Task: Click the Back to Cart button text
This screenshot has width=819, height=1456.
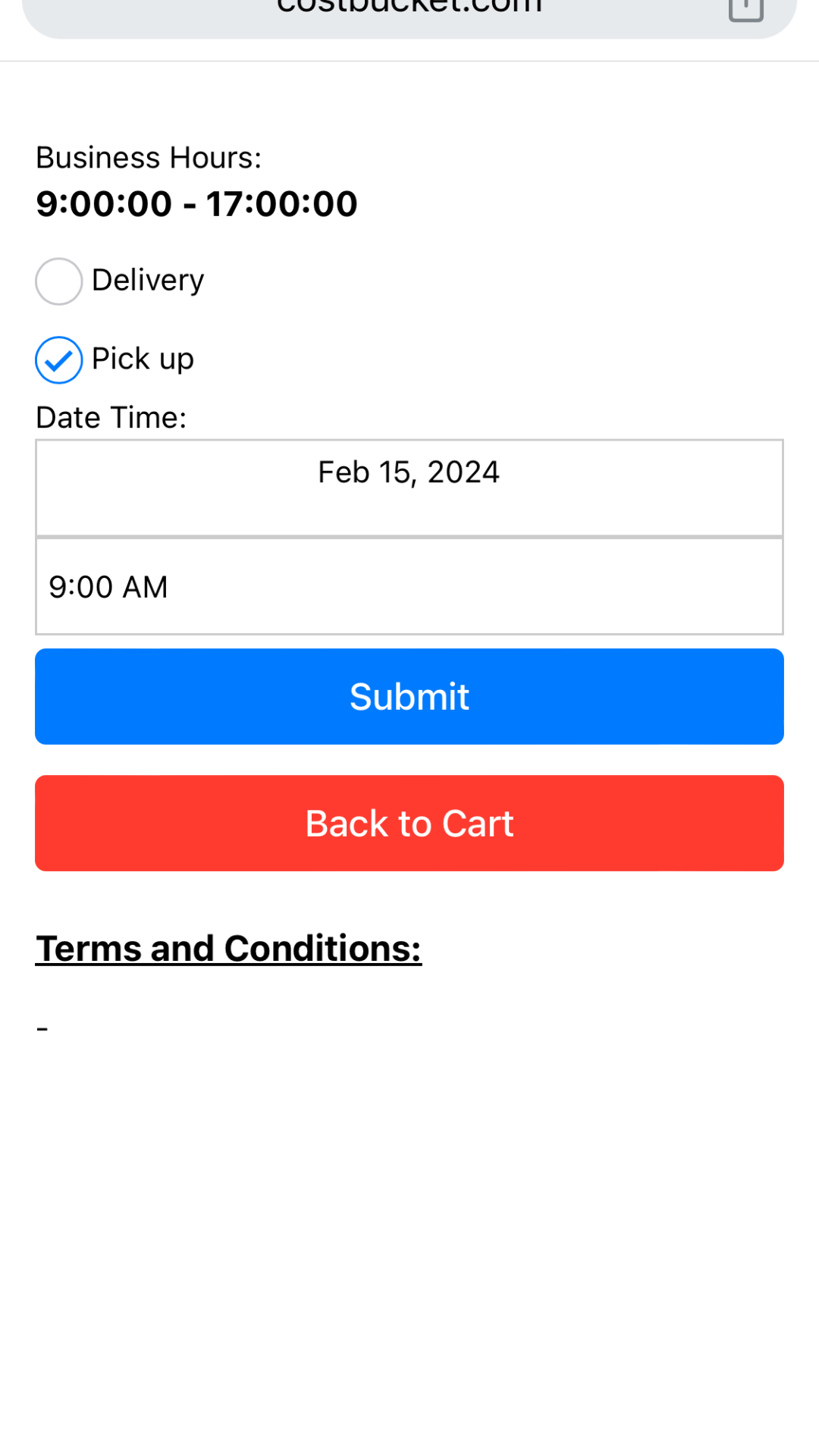Action: coord(409,824)
